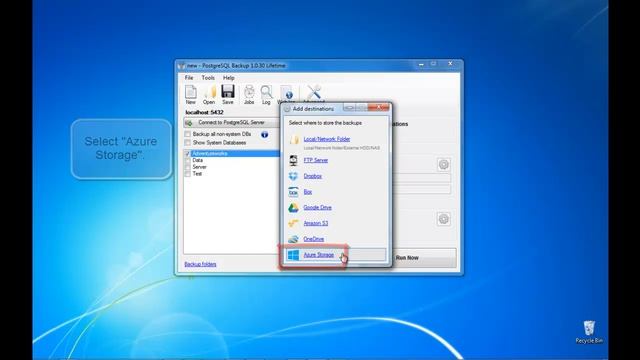Open the Advanced tools wrench icon
Image resolution: width=640 pixels, height=360 pixels.
pyautogui.click(x=314, y=92)
